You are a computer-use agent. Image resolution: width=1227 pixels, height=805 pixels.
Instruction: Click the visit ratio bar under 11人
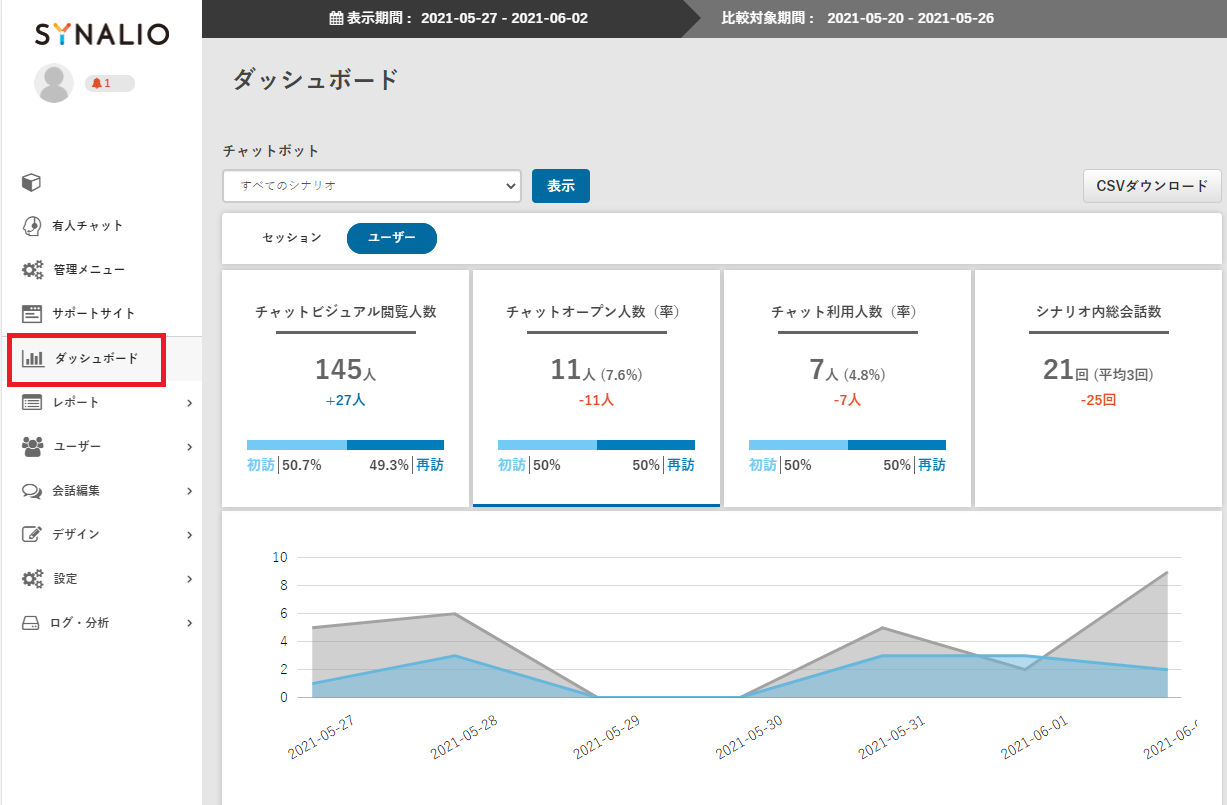pyautogui.click(x=596, y=445)
